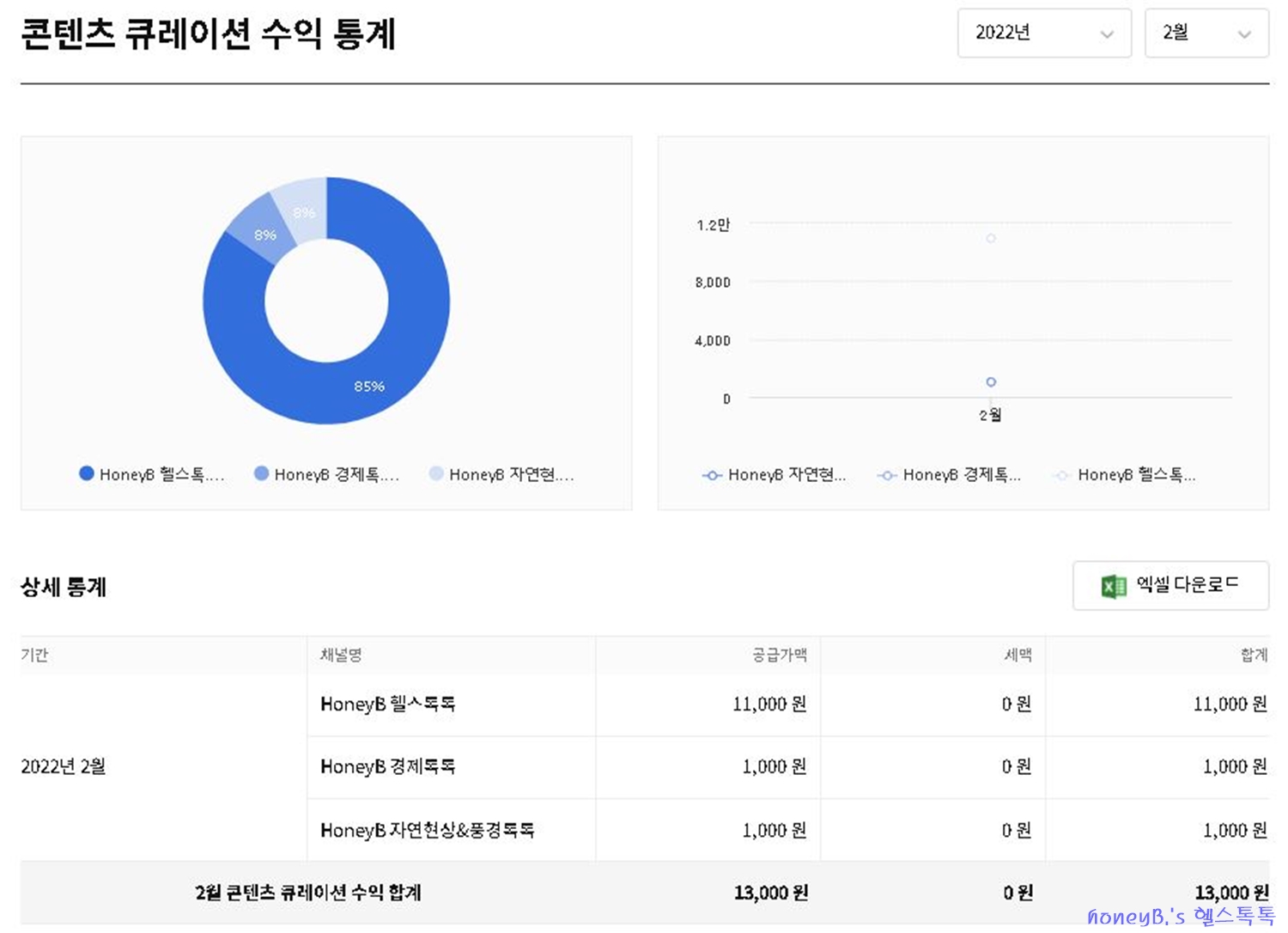Toggle HoneyB 헬스톡 legend in donut chart
Viewport: 1288px width, 933px height.
click(152, 474)
